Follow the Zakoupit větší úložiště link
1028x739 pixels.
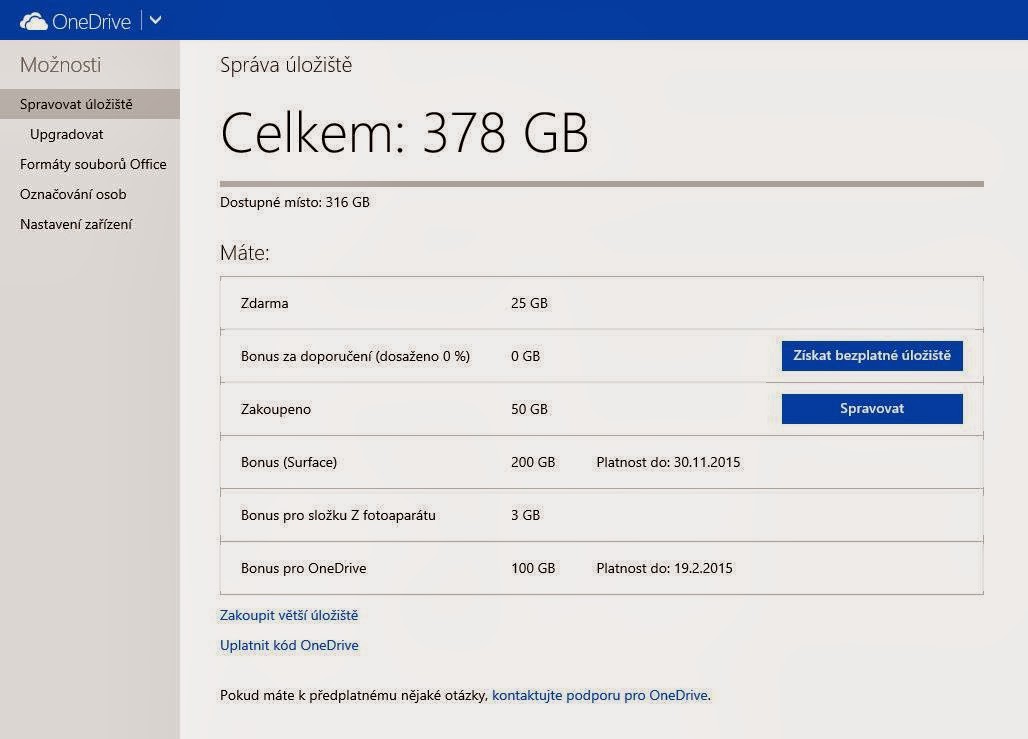click(x=289, y=615)
